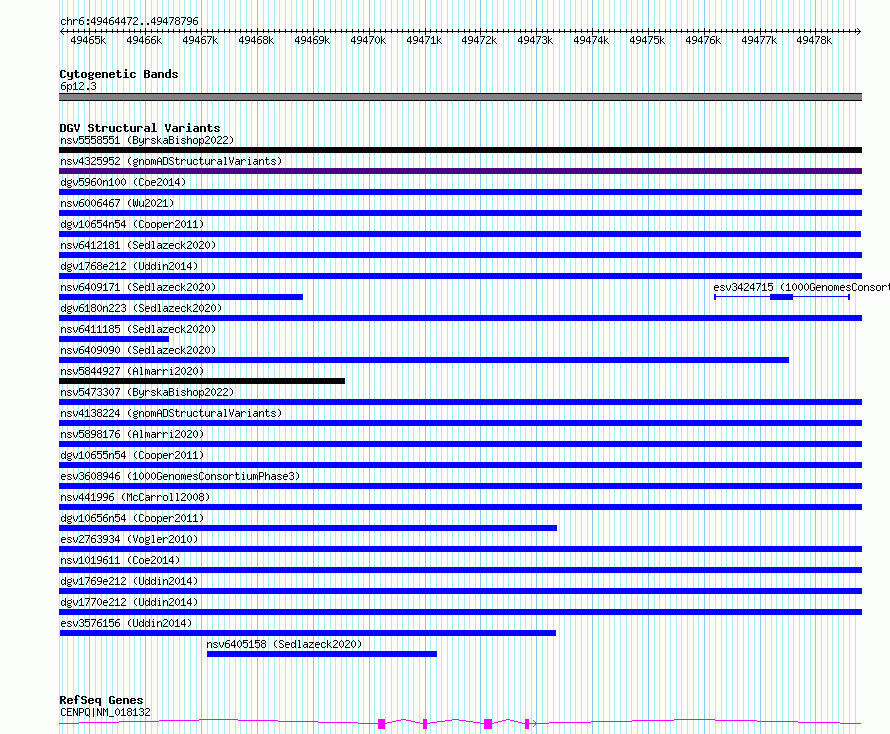This screenshot has width=890, height=734.
Task: Click nsv5898176 (Almarri2020) label
Action: coord(132,434)
